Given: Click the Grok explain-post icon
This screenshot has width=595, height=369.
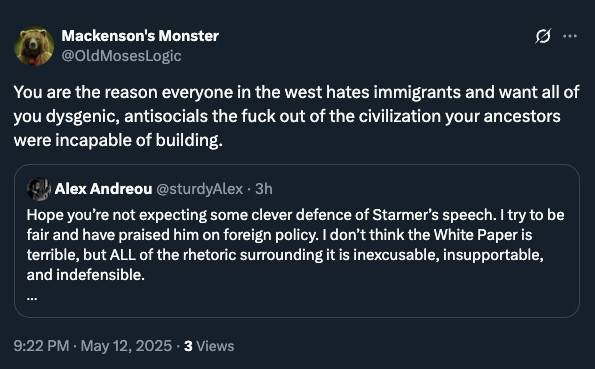Looking at the screenshot, I should pos(543,36).
